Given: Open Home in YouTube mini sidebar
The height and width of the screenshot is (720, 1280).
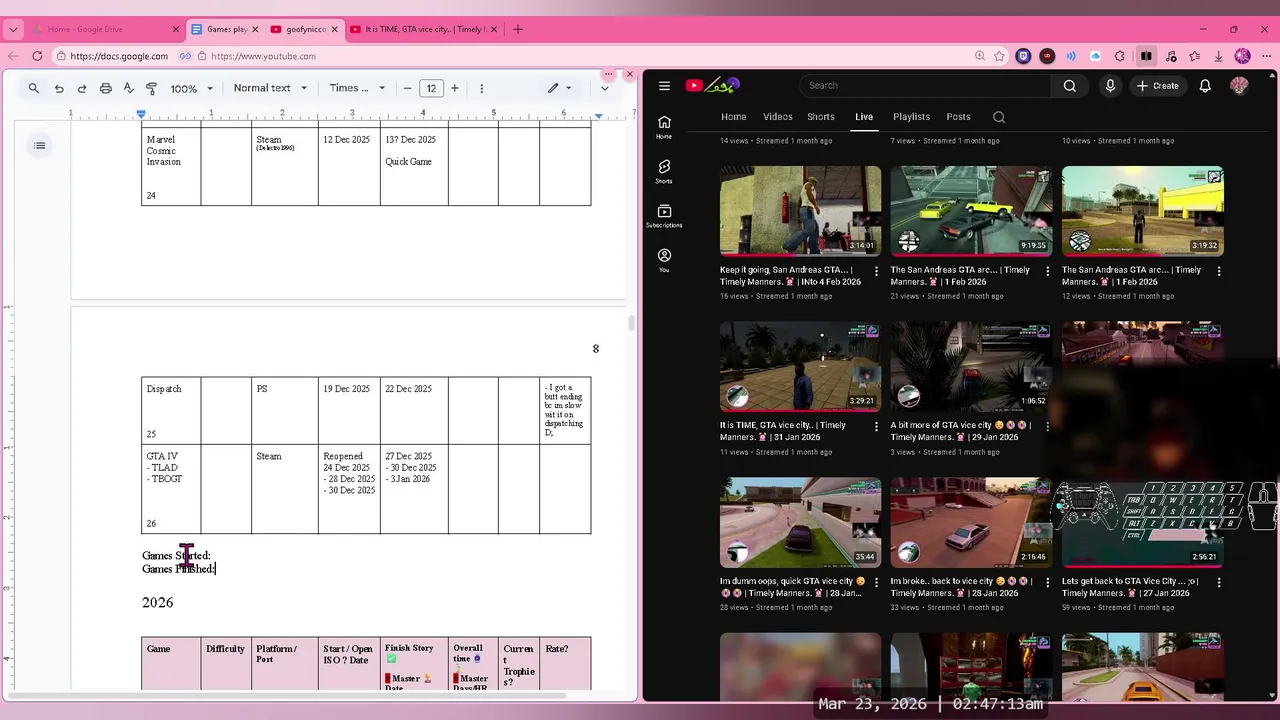Looking at the screenshot, I should pos(664,127).
